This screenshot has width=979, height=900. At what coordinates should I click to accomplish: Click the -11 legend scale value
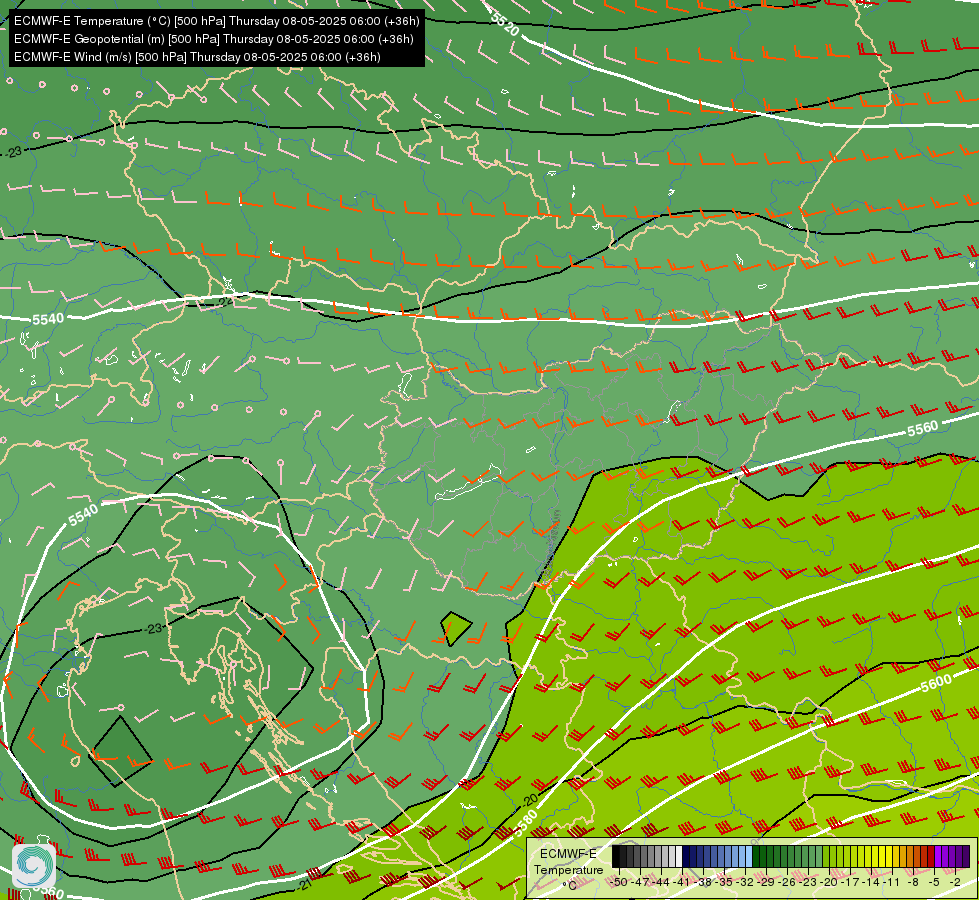892,882
